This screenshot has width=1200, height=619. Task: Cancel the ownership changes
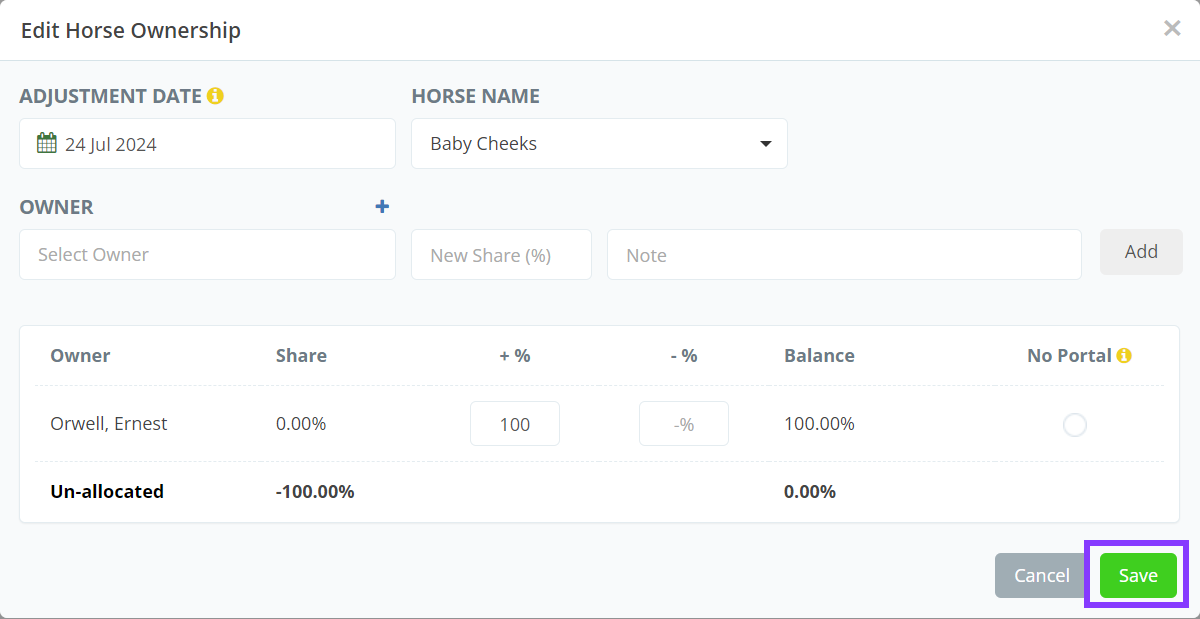[x=1041, y=575]
